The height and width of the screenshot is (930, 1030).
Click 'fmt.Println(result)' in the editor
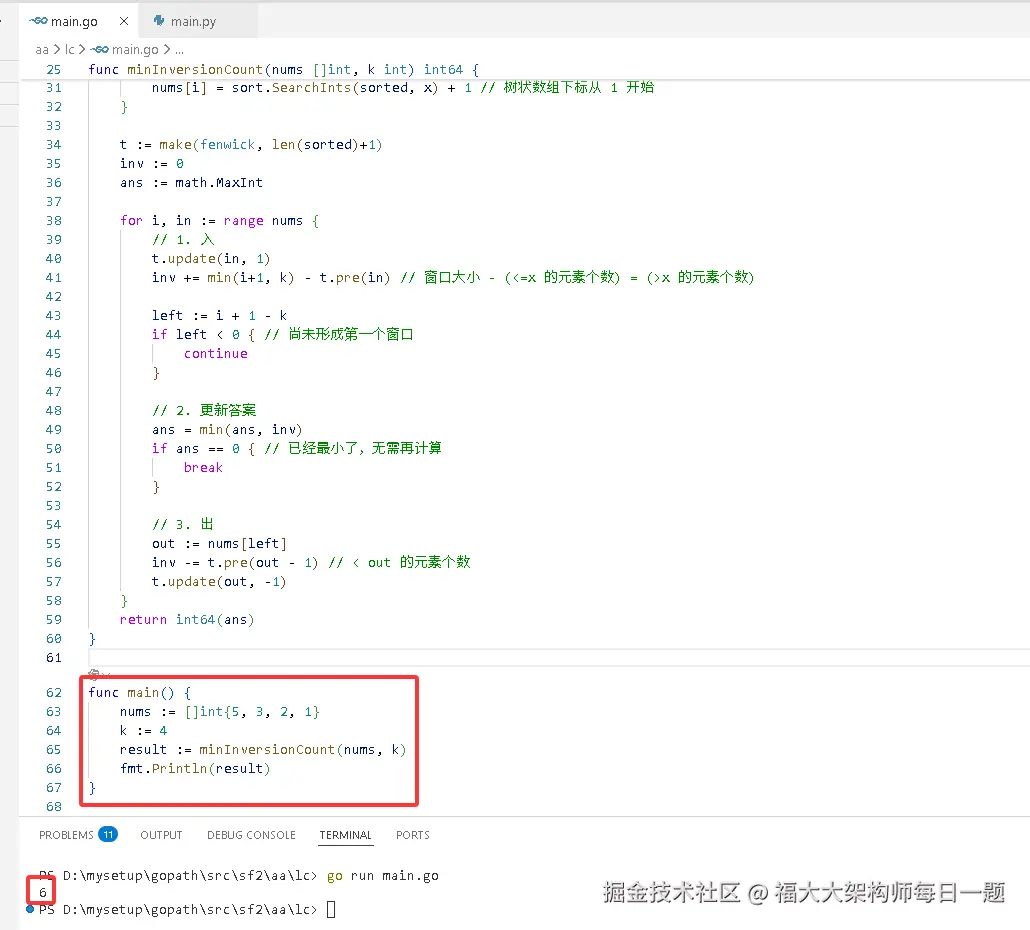(x=195, y=768)
